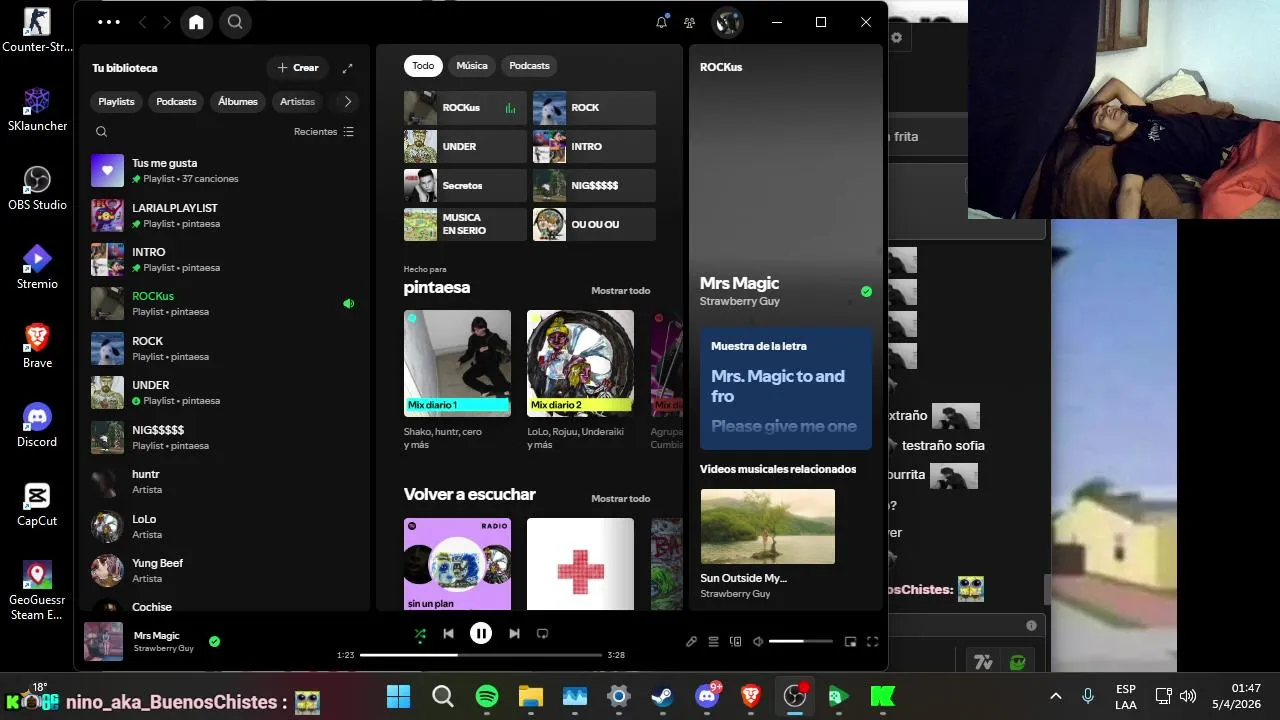Open Mix diario 1 cover
This screenshot has width=1280, height=720.
click(x=457, y=363)
